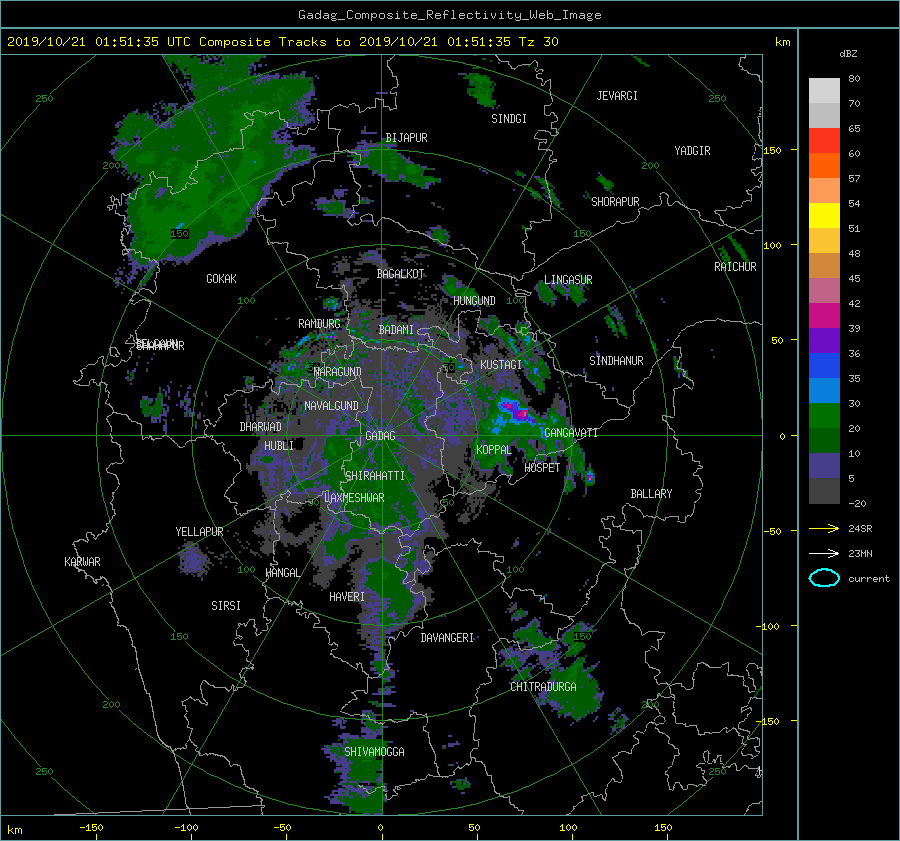Pick the gray -20 dBZ color swatch
The width and height of the screenshot is (900, 841).
(824, 491)
